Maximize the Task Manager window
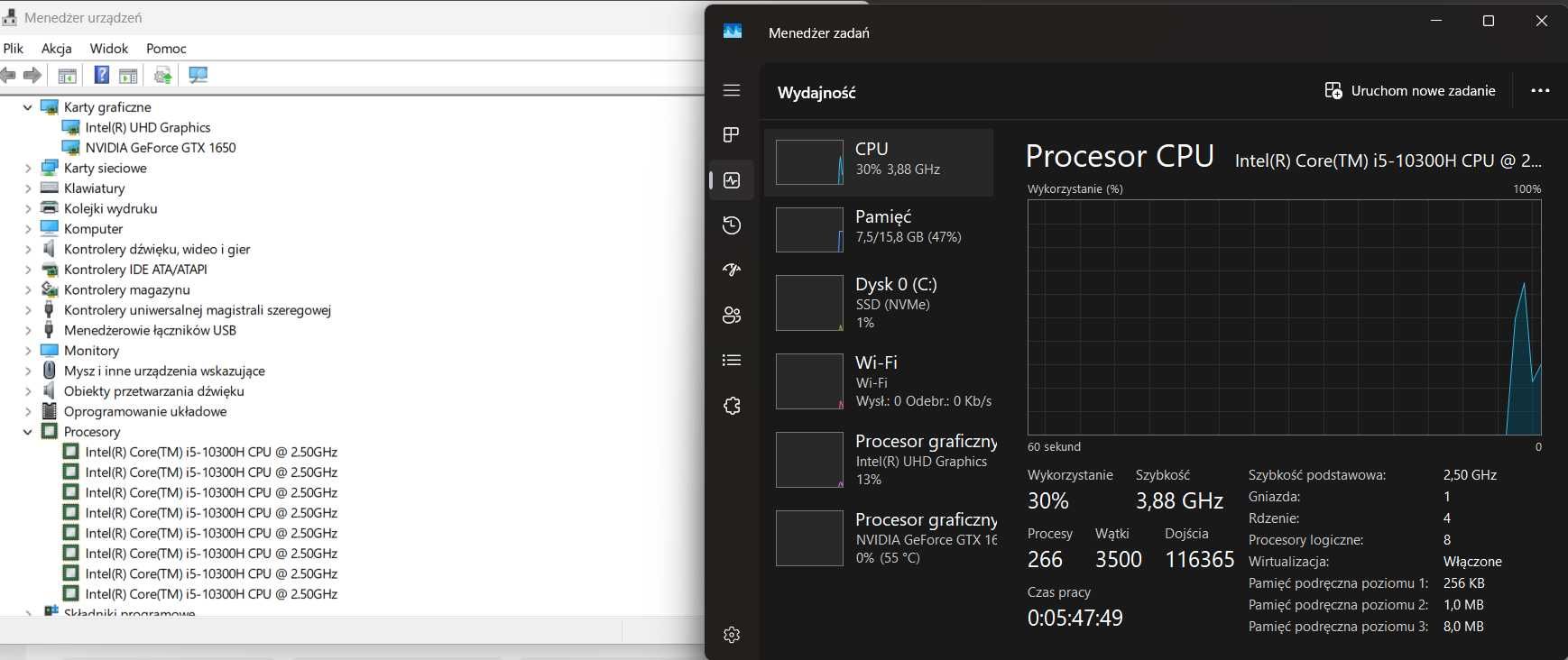 pyautogui.click(x=1489, y=21)
